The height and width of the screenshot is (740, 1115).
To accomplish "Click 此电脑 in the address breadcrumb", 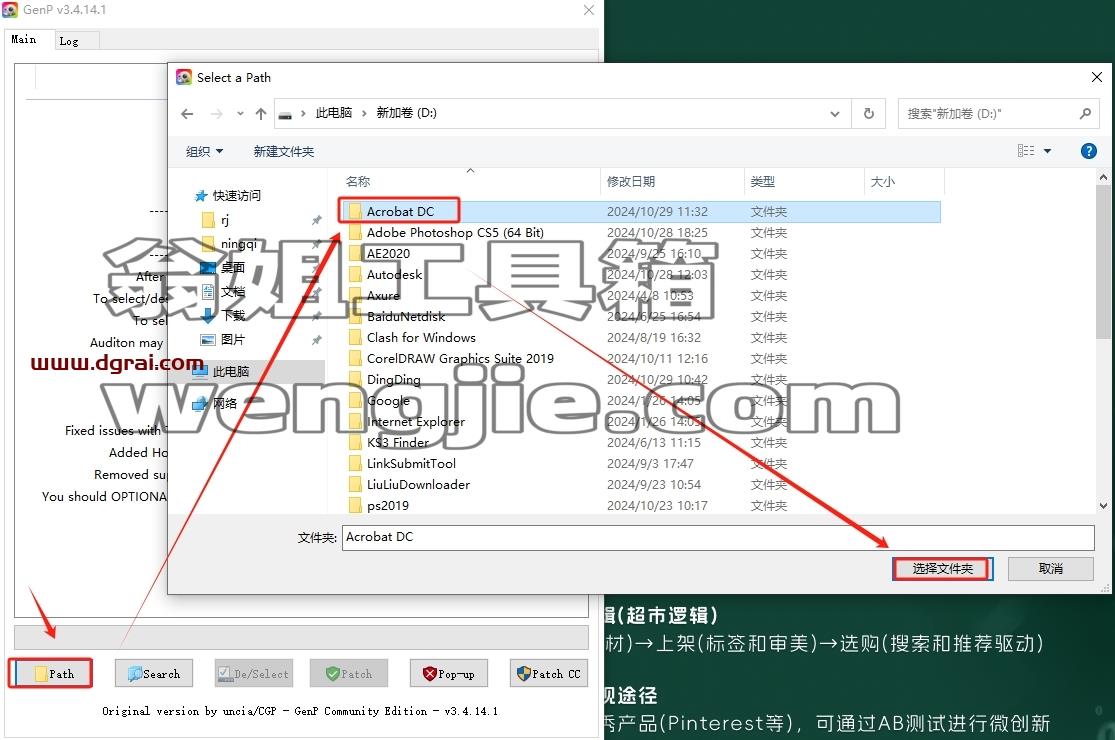I will 334,113.
